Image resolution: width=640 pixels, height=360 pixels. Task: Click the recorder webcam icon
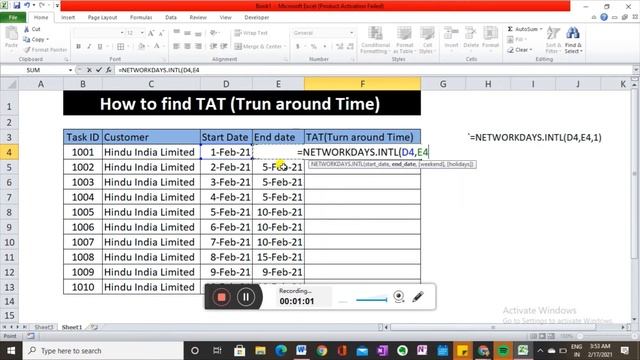(x=399, y=297)
